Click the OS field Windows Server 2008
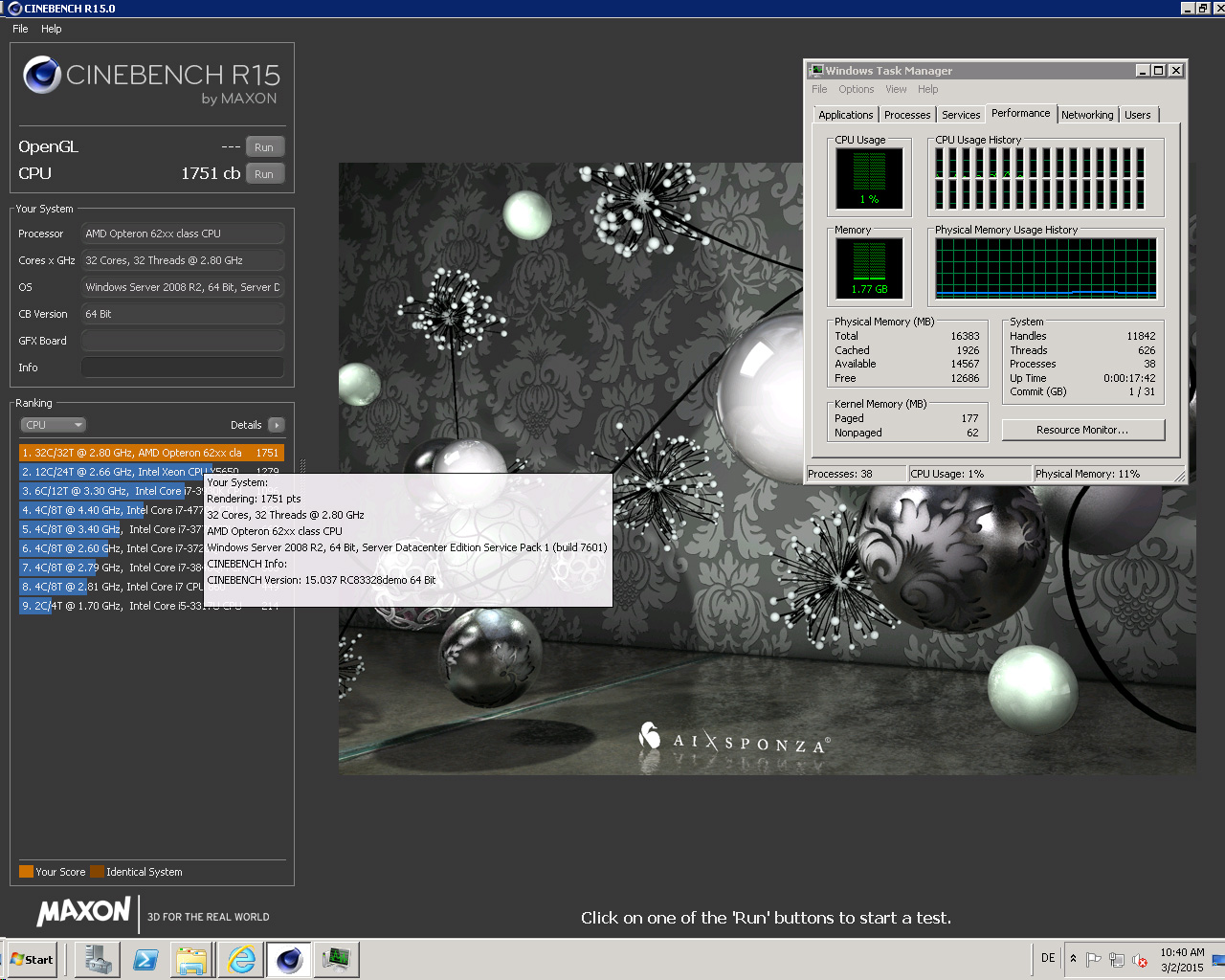Viewport: 1225px width, 980px height. click(182, 287)
